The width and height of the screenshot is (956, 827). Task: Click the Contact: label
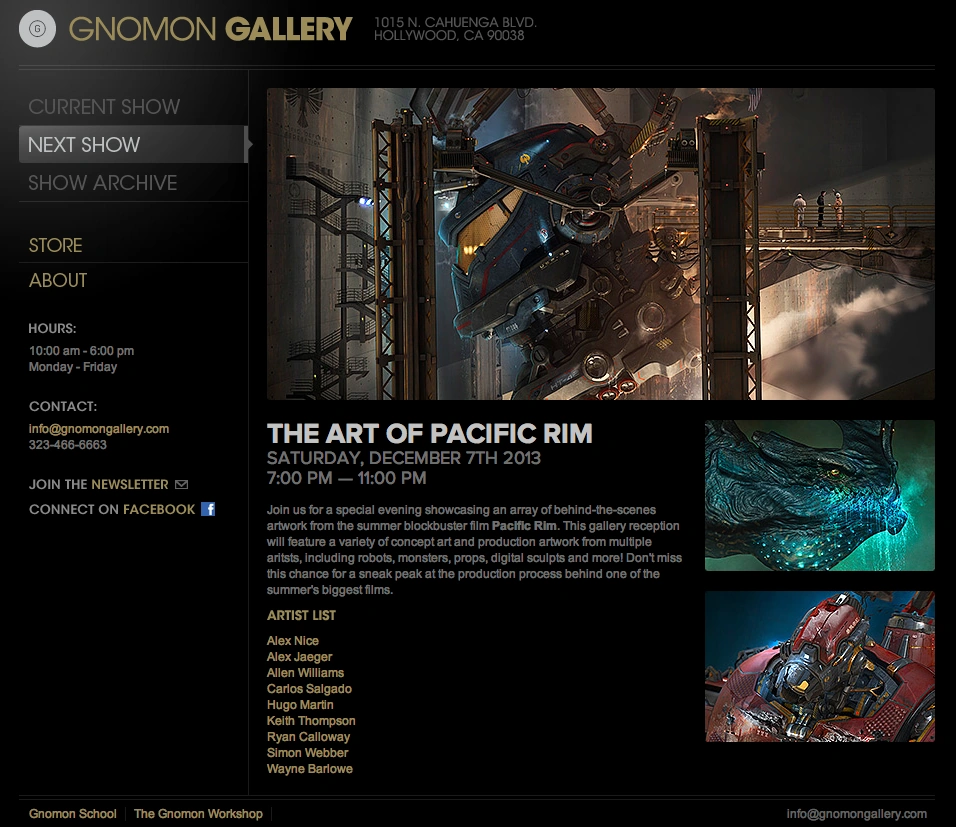[63, 406]
